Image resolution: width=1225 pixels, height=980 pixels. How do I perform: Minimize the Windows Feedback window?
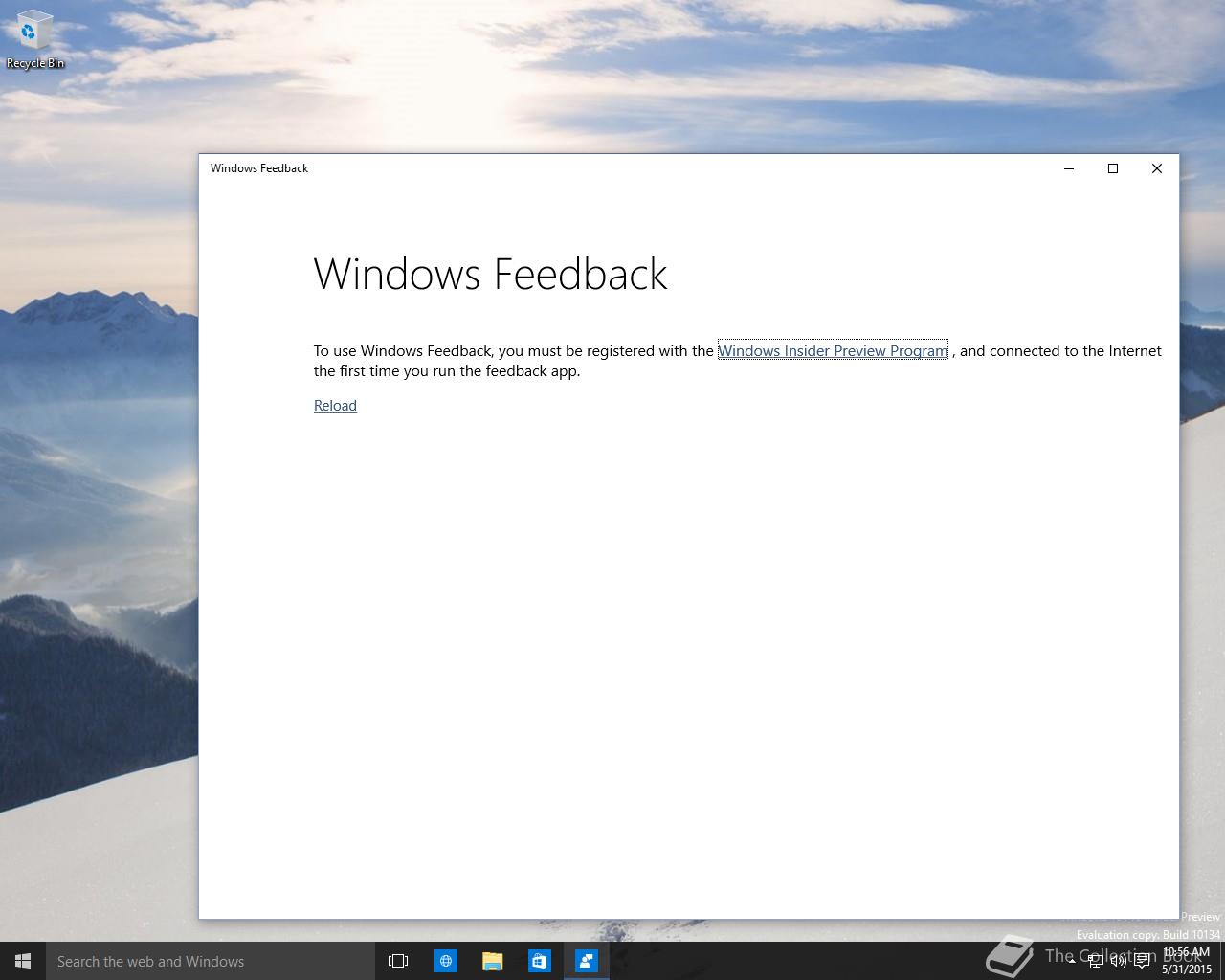click(x=1069, y=168)
